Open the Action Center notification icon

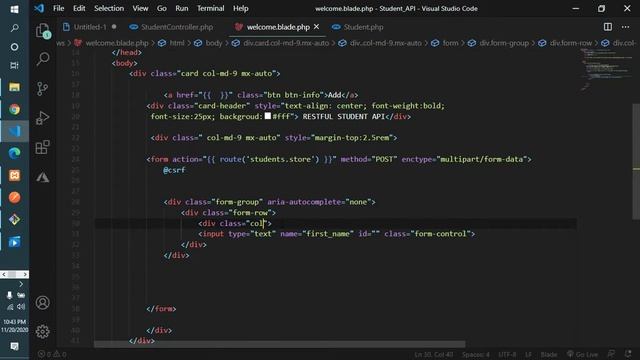coord(14,347)
